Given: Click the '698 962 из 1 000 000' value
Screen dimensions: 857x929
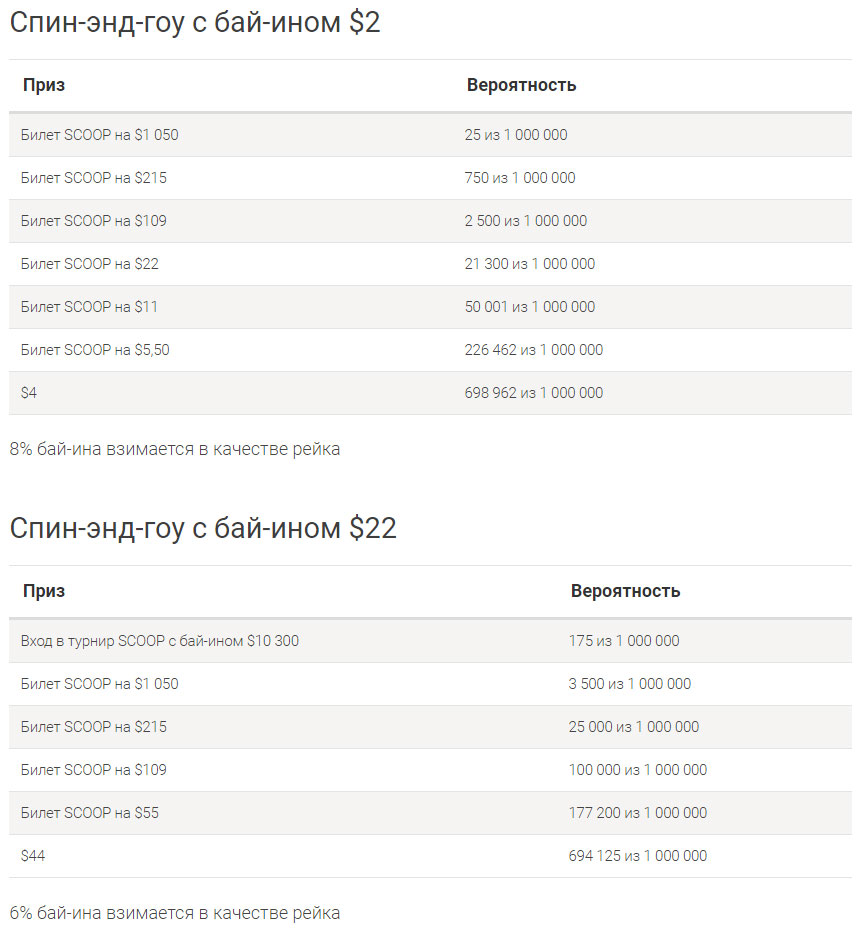Looking at the screenshot, I should coord(533,393).
